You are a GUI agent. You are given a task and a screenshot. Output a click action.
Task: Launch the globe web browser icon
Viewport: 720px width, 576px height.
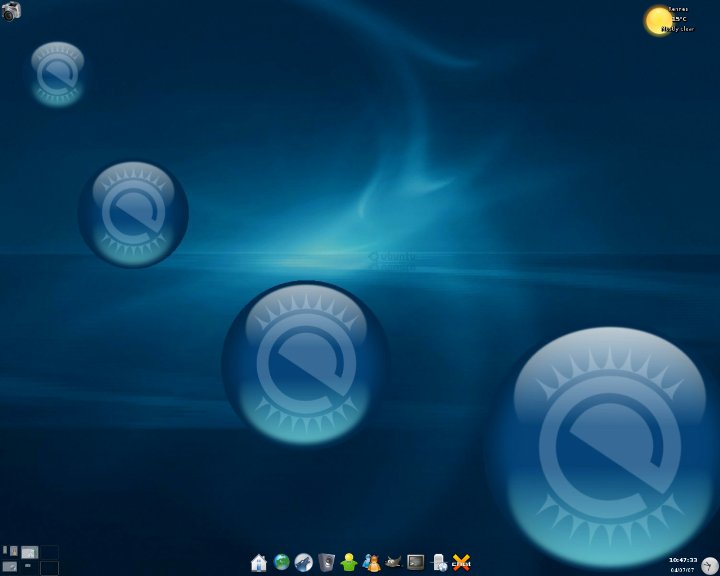[x=281, y=562]
